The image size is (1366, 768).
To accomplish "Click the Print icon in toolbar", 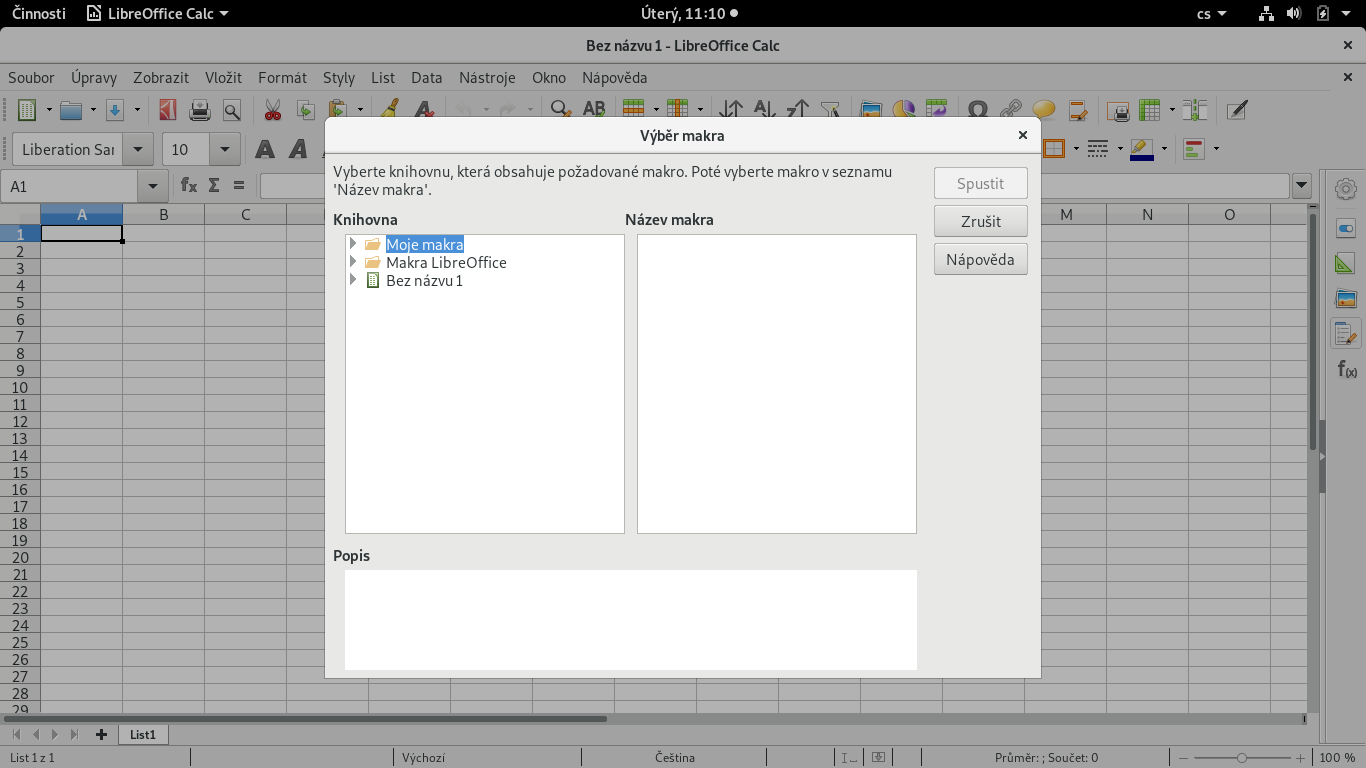I will pyautogui.click(x=200, y=110).
